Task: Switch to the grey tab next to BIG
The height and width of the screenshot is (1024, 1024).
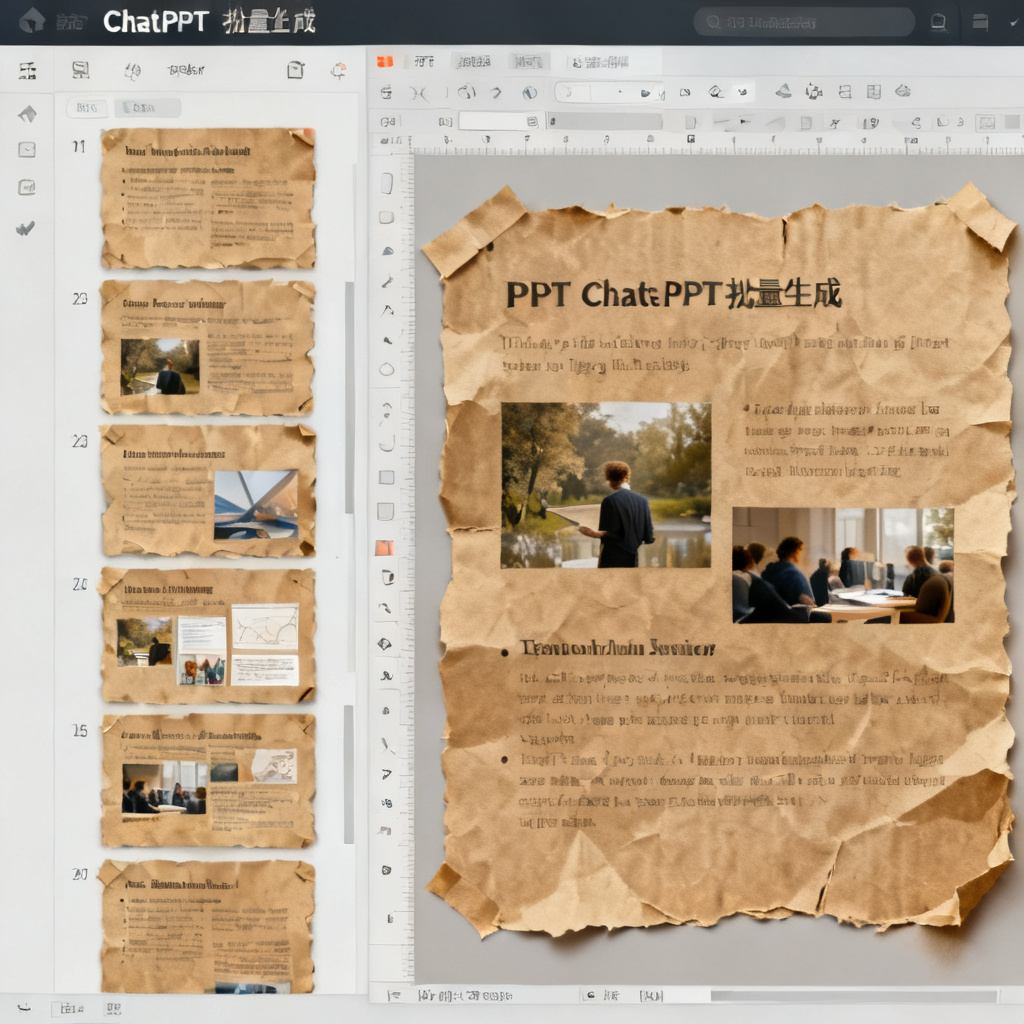Action: tap(147, 108)
